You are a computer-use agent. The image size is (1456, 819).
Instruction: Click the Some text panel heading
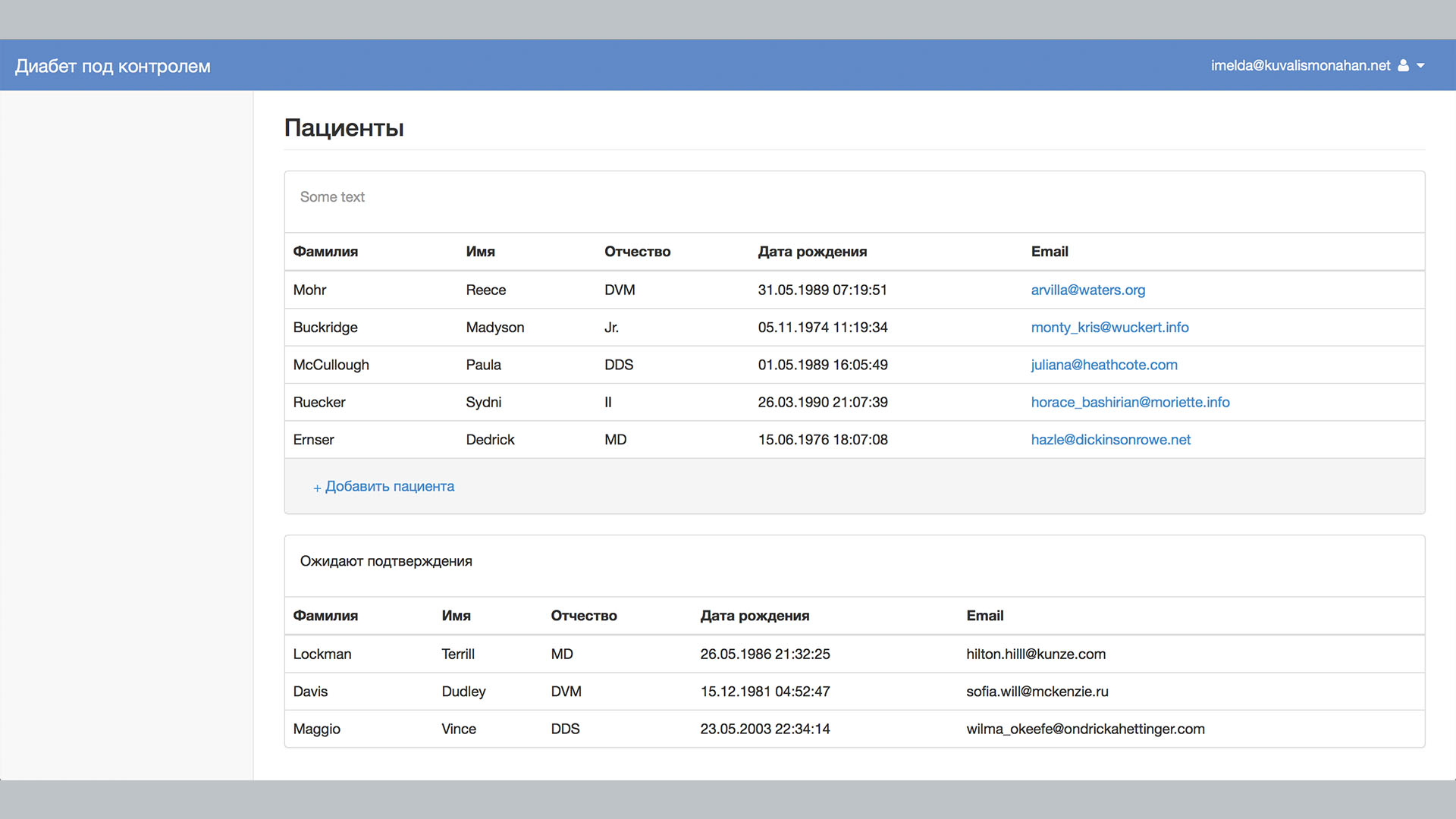click(332, 197)
